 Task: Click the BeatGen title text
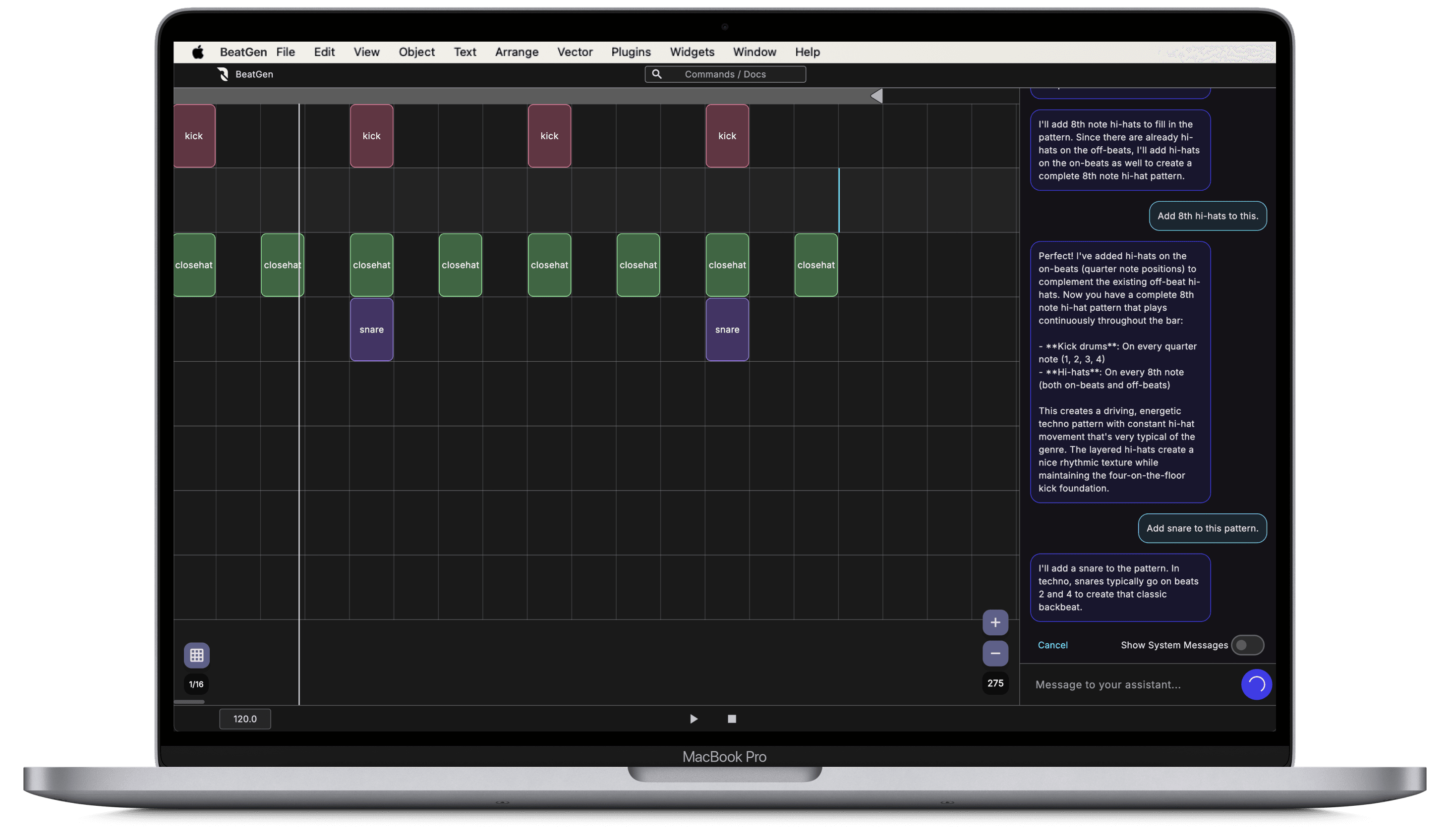tap(254, 74)
